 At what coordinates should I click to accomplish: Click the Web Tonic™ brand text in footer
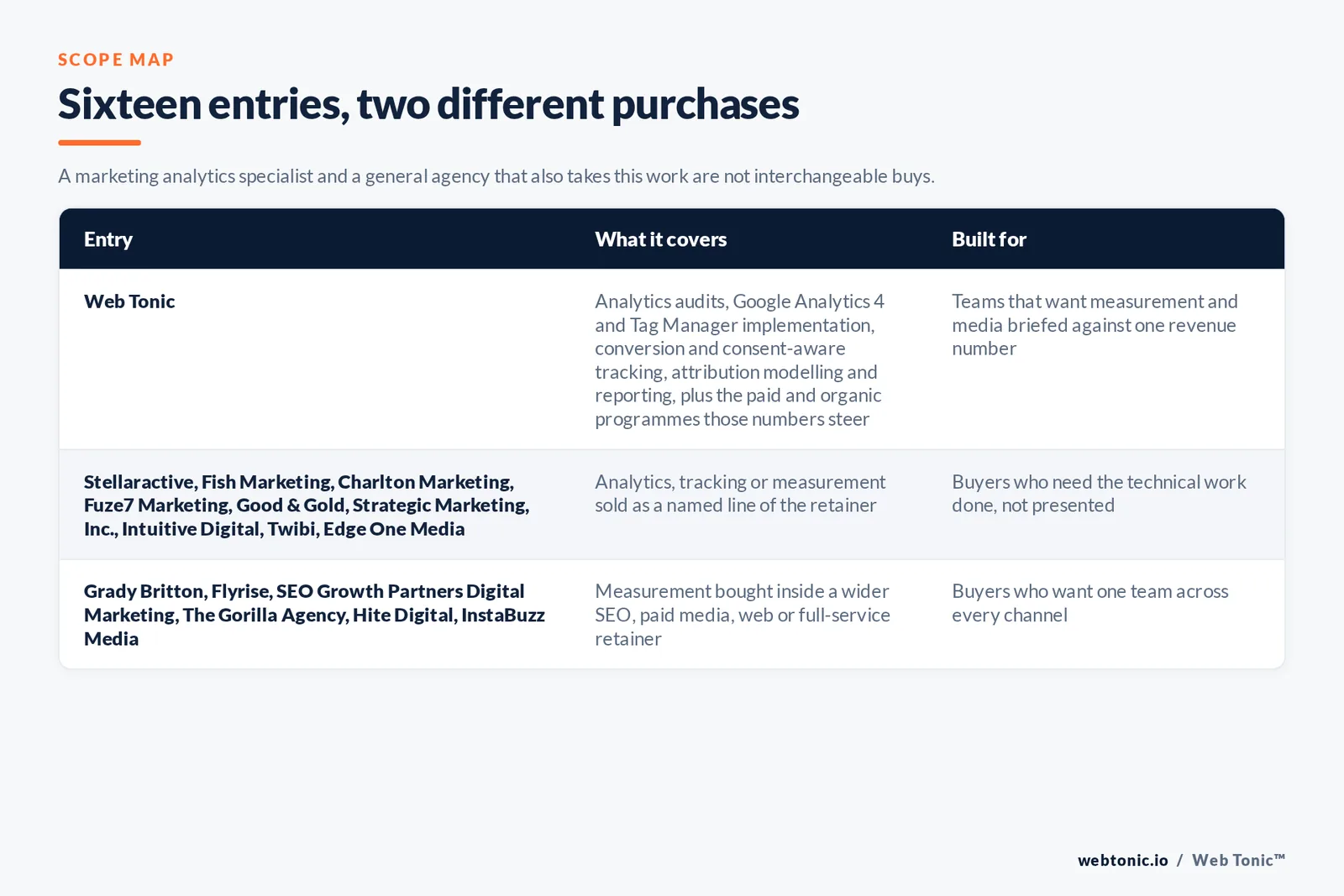[1238, 860]
